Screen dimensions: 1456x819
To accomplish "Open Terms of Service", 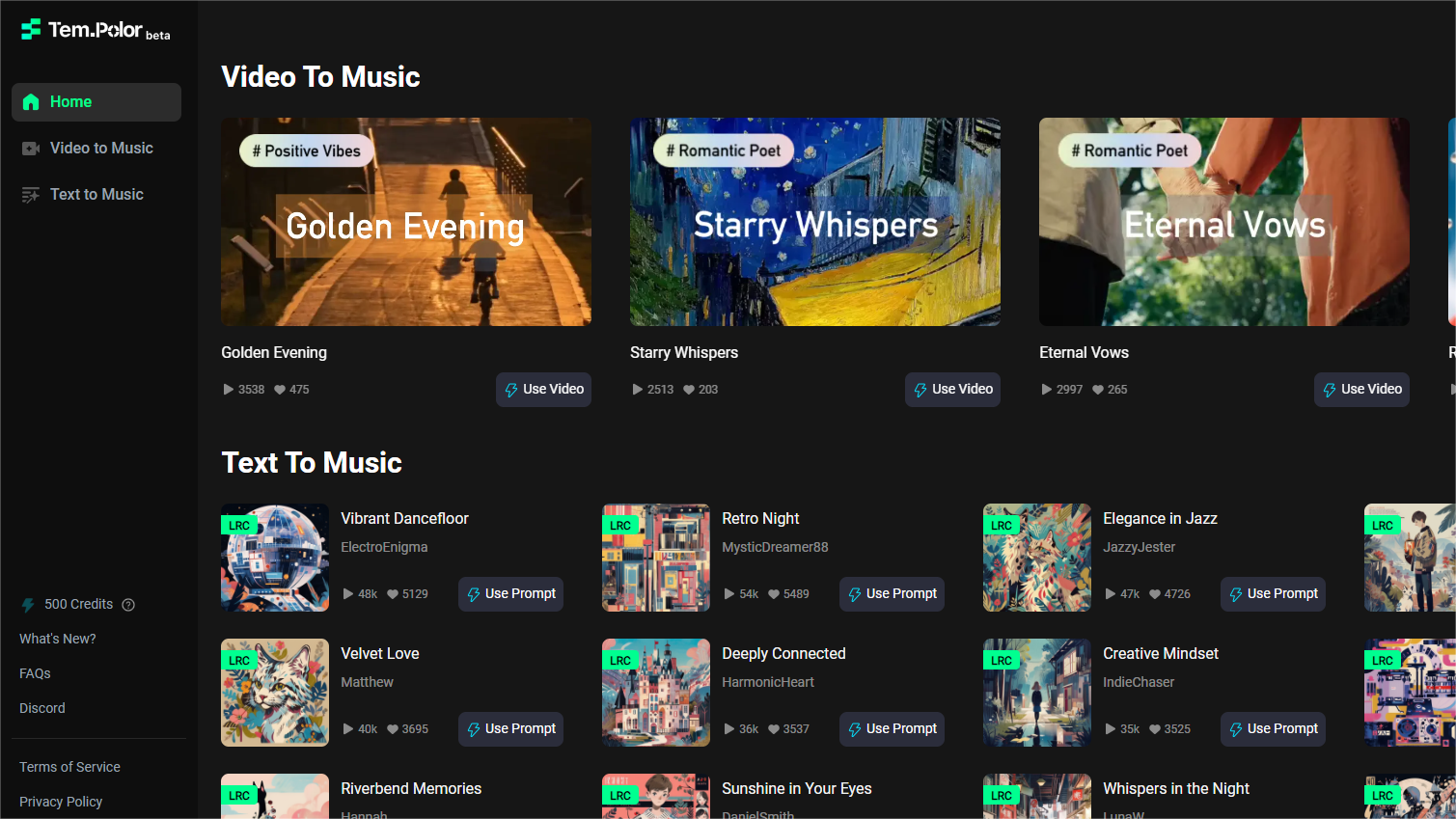I will (69, 767).
